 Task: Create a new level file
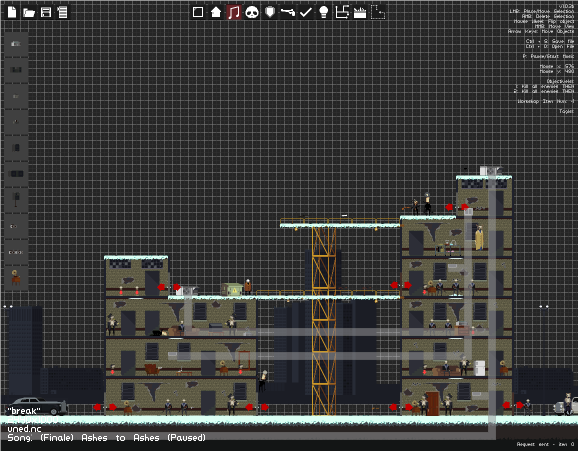tap(12, 12)
